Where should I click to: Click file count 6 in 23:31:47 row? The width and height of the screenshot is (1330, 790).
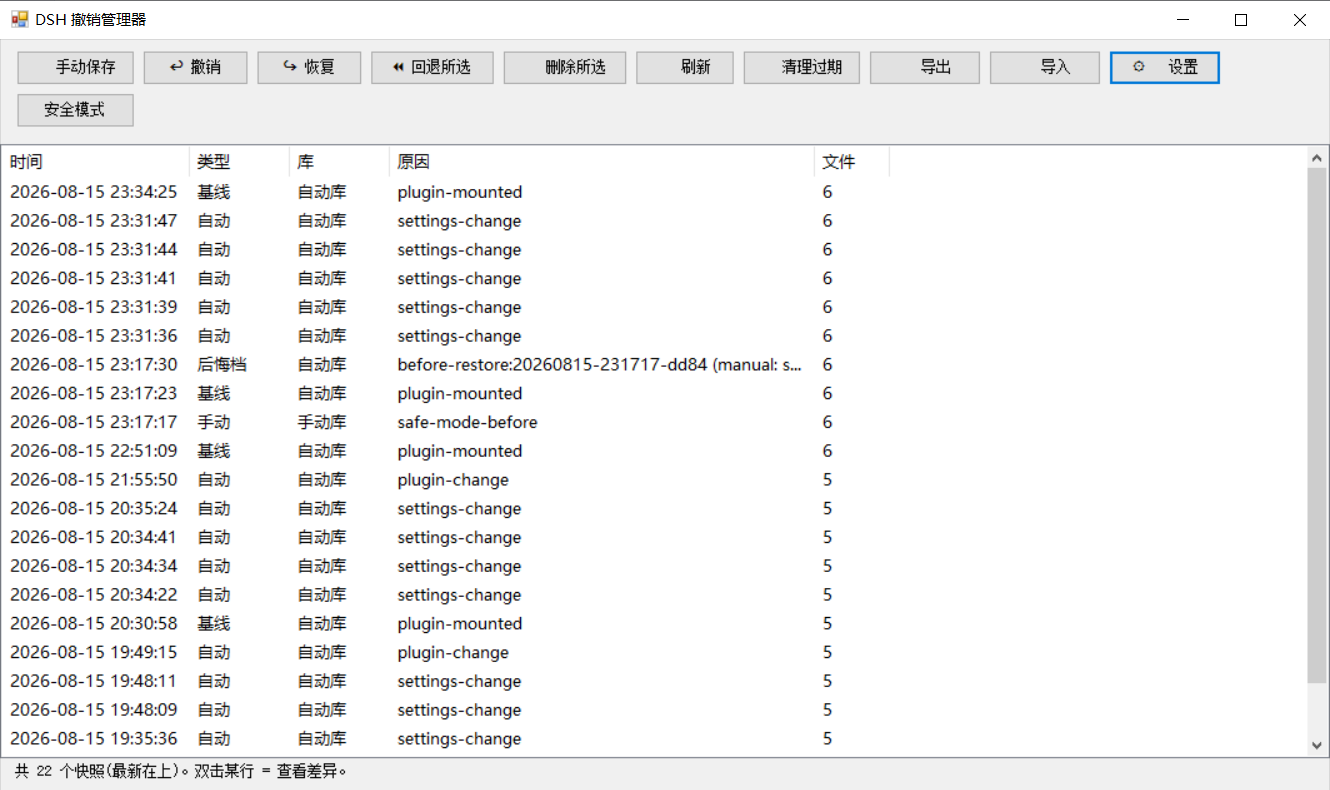[827, 221]
